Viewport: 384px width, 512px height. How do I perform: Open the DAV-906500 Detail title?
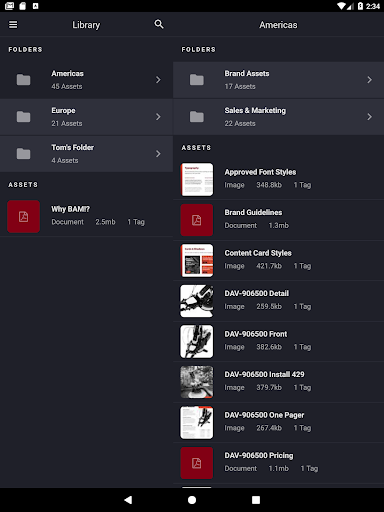(256, 293)
